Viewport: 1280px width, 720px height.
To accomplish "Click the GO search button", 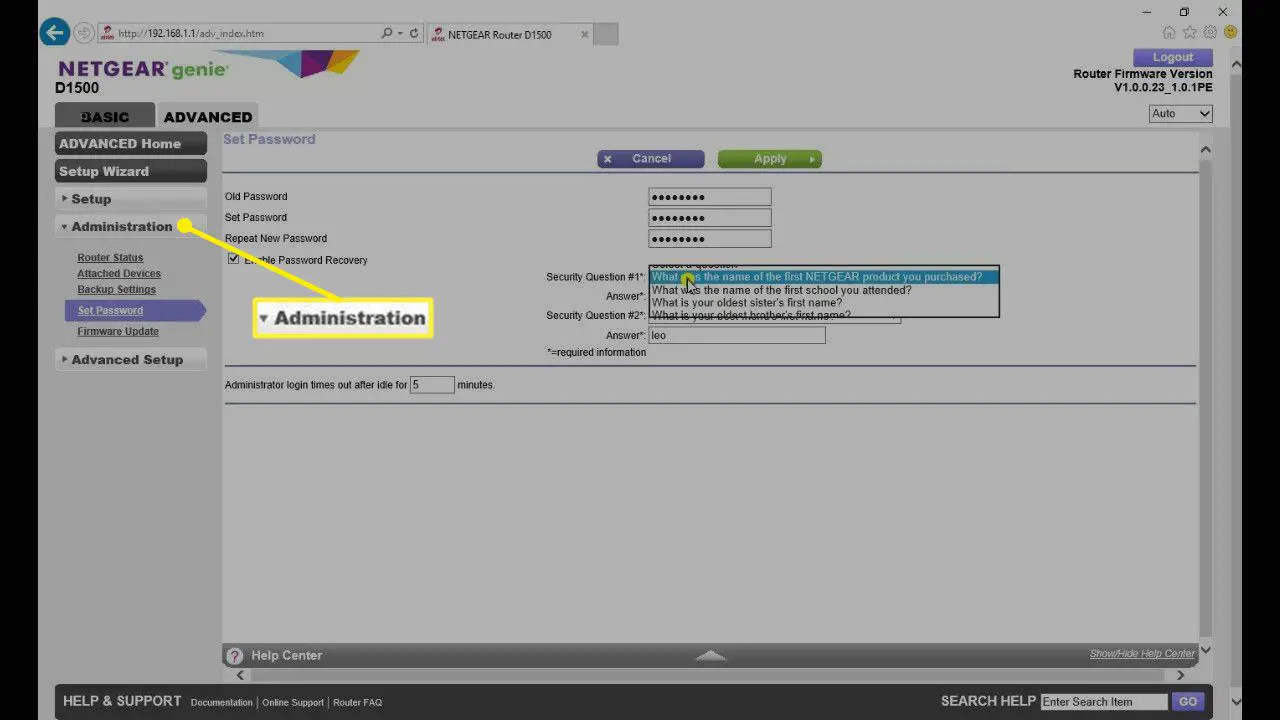I will tap(1187, 702).
